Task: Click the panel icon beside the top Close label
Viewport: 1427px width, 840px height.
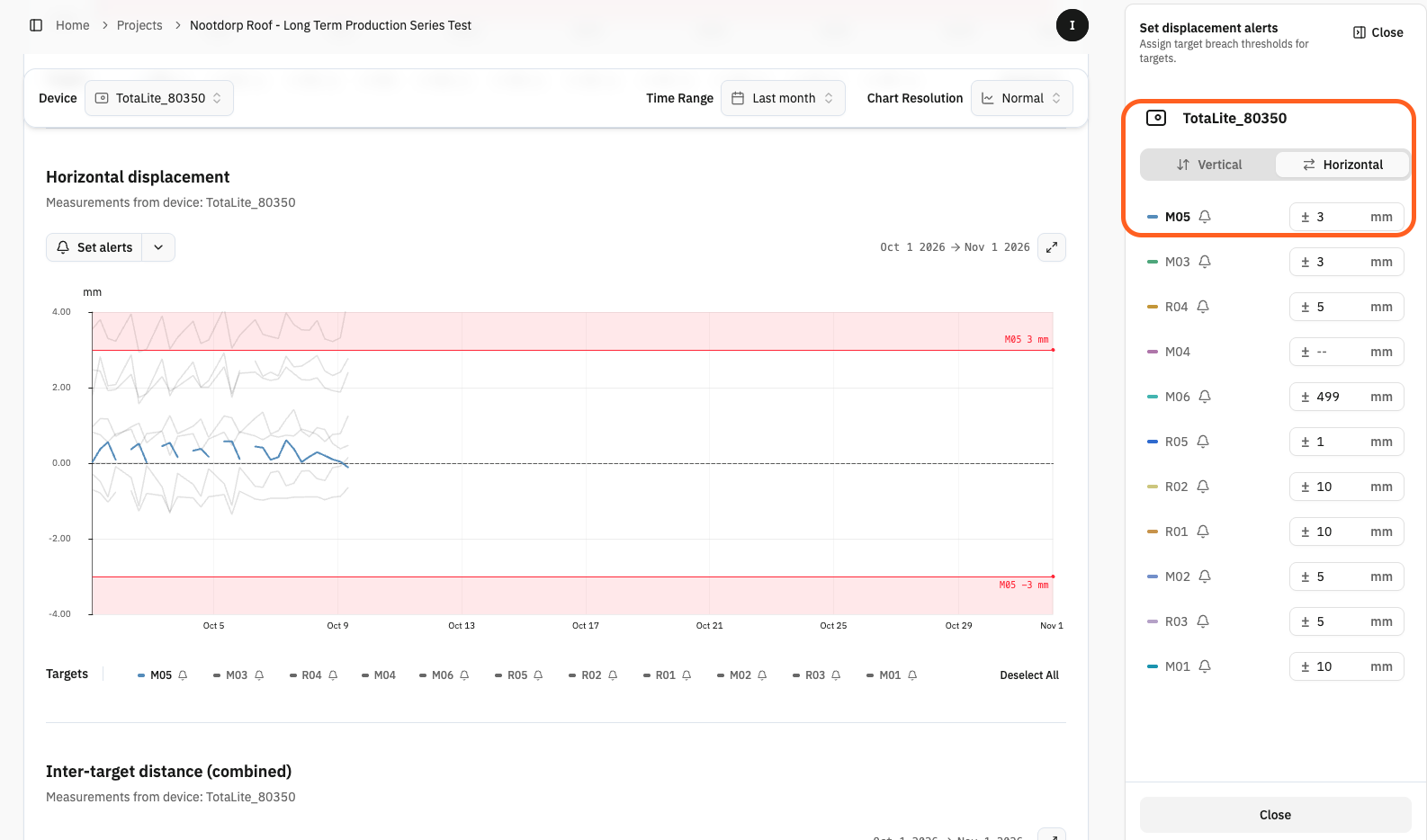Action: pyautogui.click(x=1359, y=32)
